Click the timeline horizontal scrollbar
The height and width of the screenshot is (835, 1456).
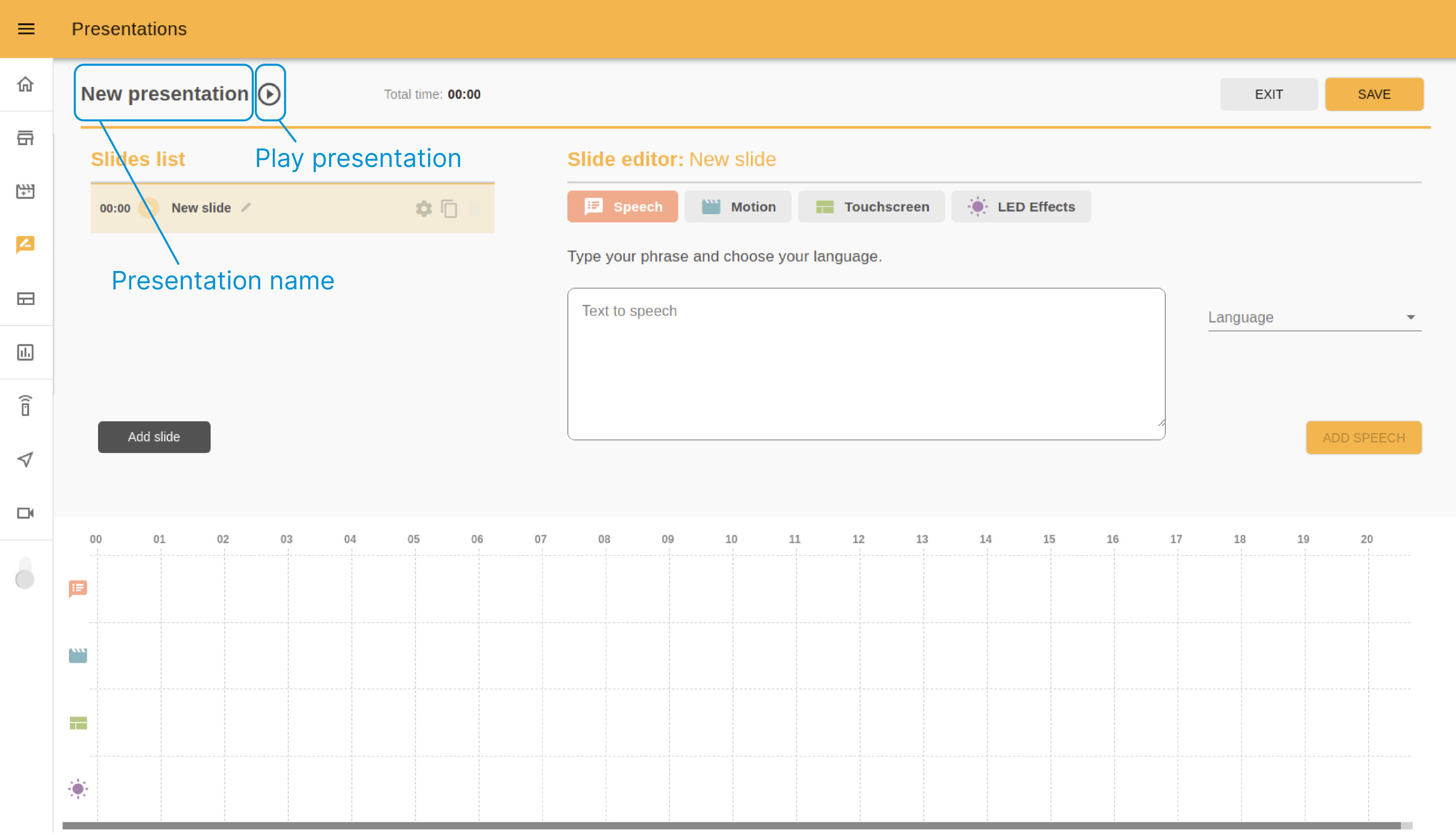pyautogui.click(x=731, y=825)
